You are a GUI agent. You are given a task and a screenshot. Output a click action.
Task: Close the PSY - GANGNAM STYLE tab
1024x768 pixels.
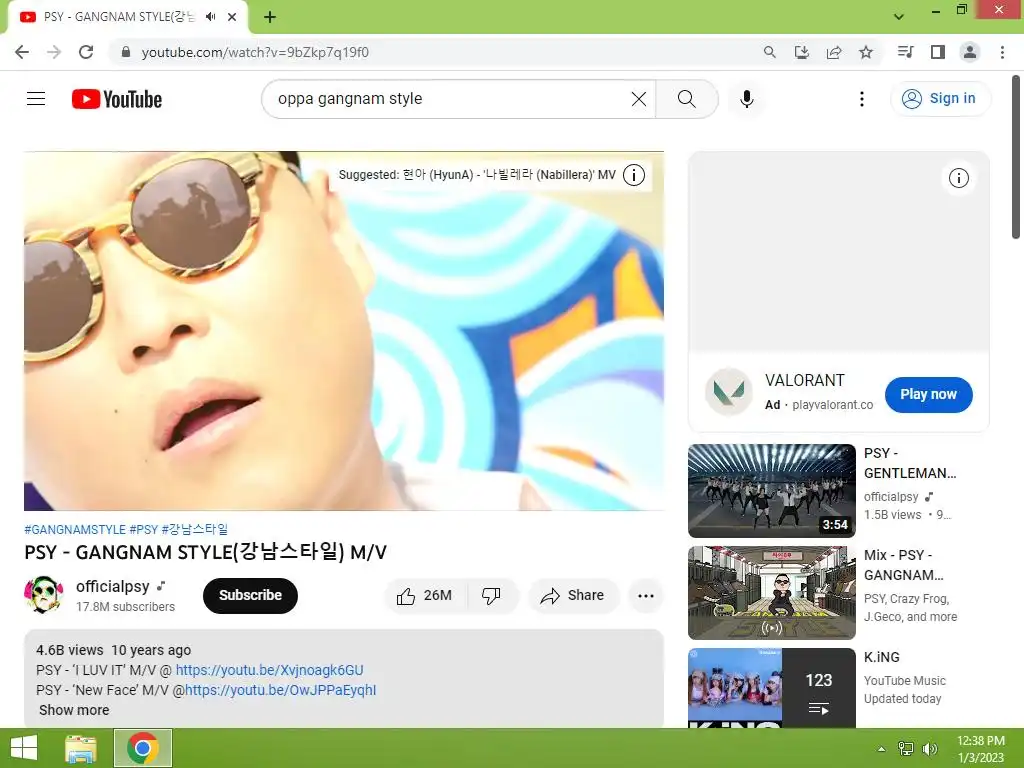click(232, 17)
